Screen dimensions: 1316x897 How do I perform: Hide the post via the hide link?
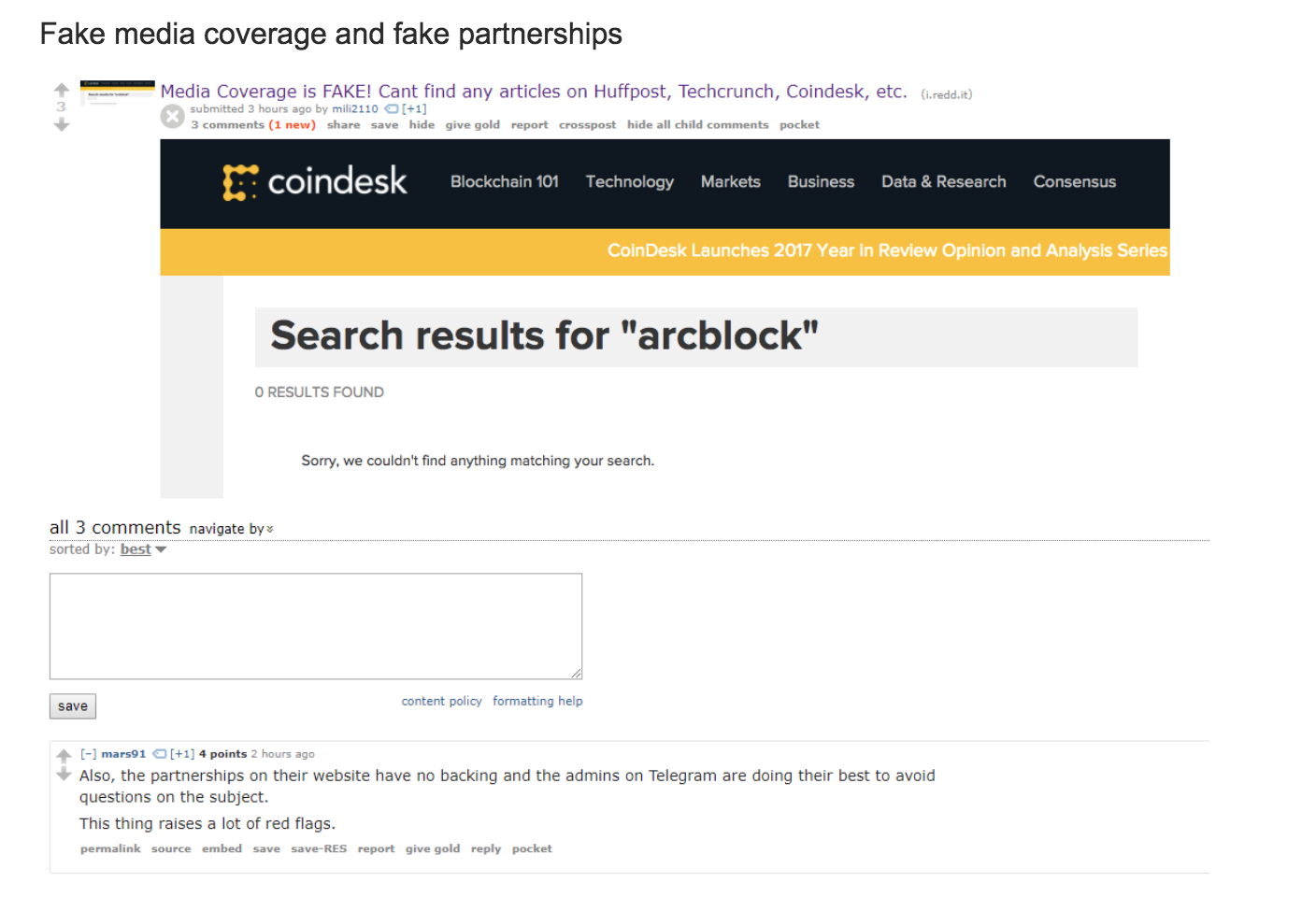pyautogui.click(x=422, y=124)
